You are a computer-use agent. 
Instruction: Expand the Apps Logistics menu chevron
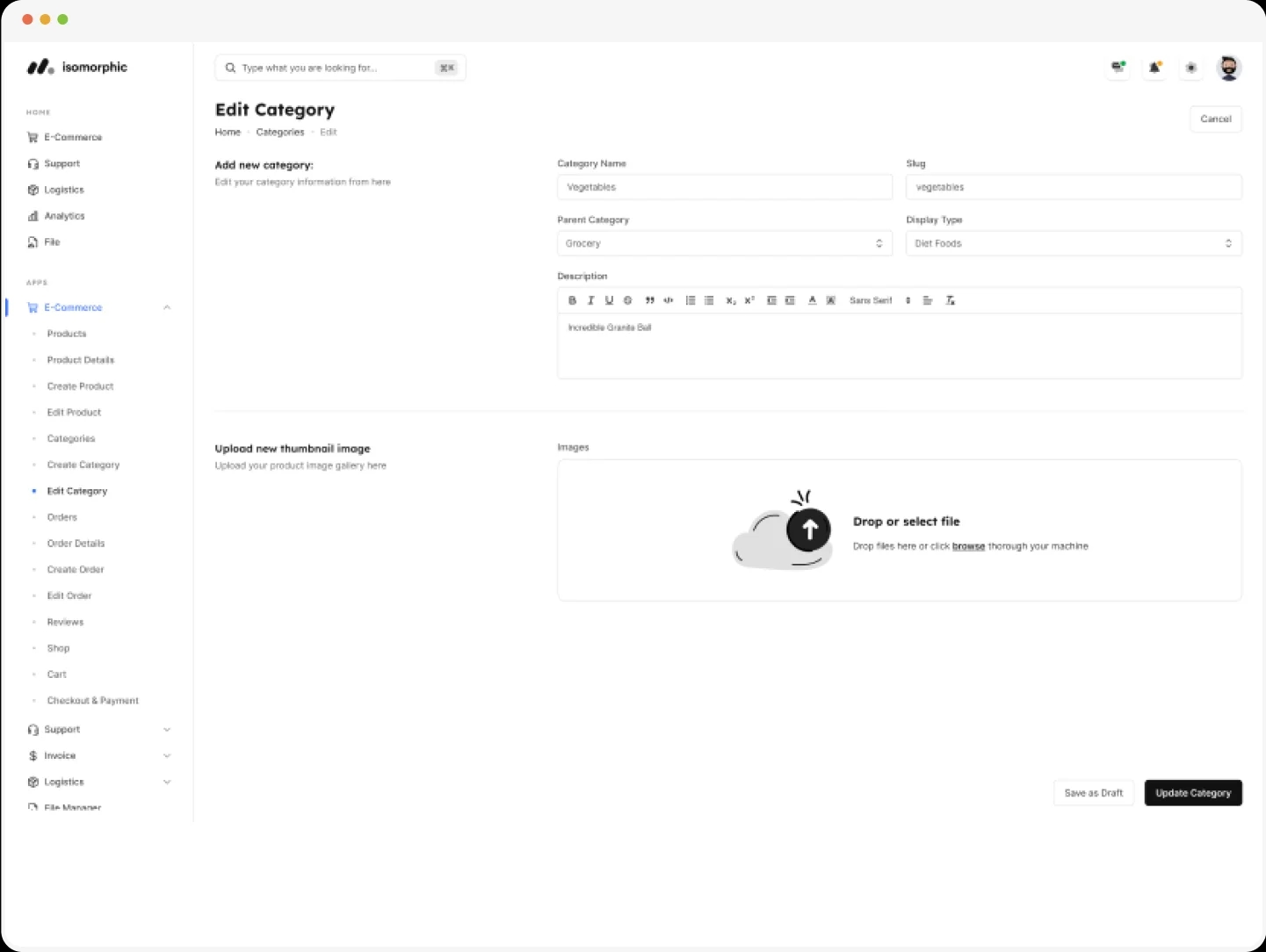tap(167, 782)
